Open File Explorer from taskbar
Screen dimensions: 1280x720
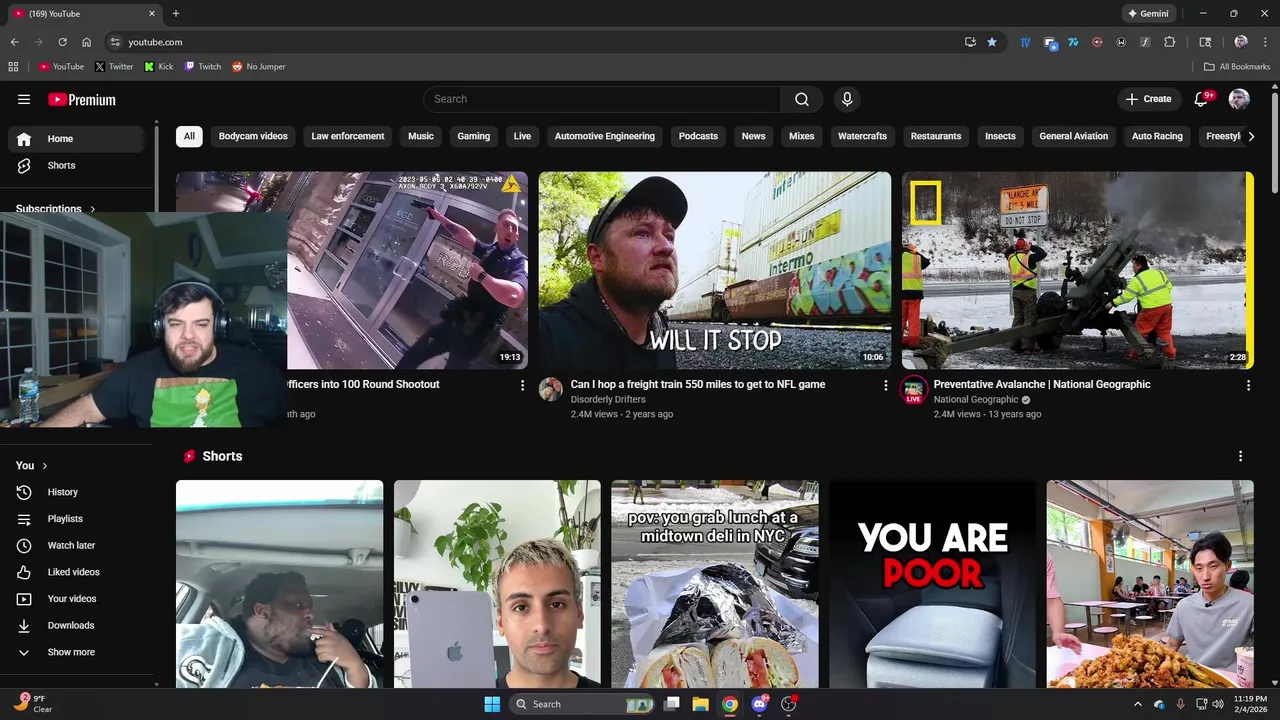coord(701,704)
